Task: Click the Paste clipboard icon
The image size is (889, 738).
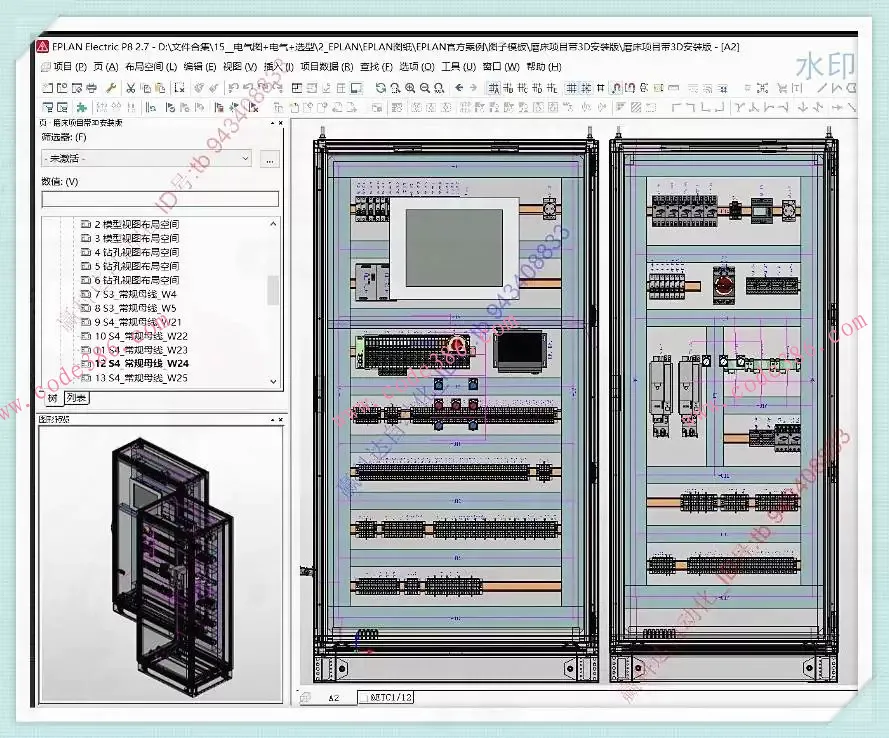Action: [x=160, y=88]
